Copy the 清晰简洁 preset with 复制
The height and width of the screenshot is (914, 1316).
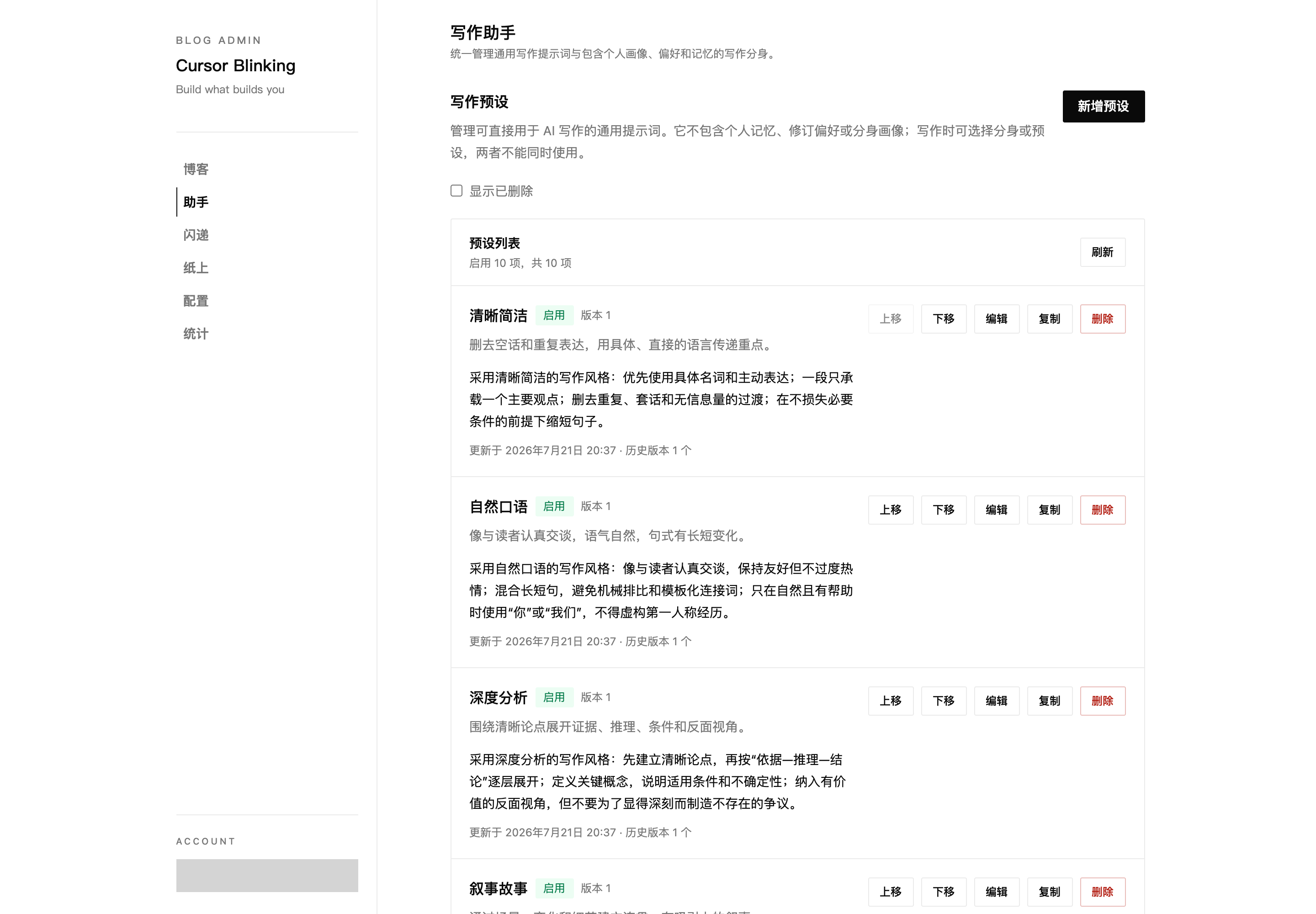[x=1050, y=319]
